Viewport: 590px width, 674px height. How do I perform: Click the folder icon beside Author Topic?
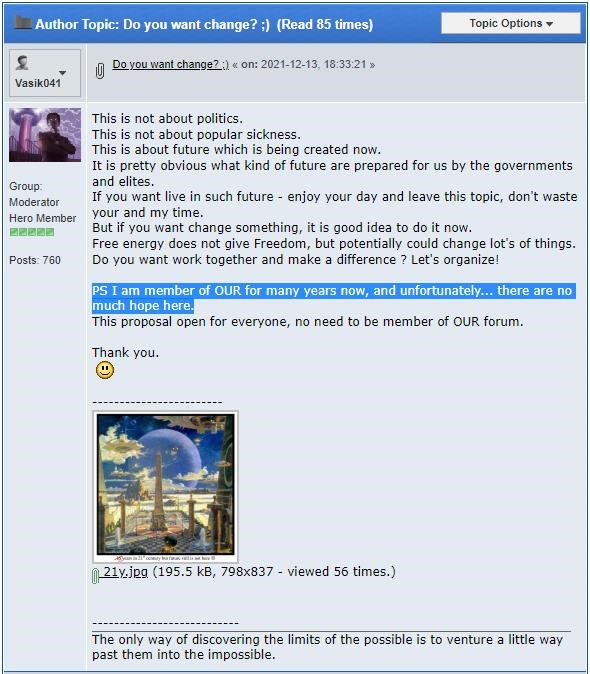(22, 22)
